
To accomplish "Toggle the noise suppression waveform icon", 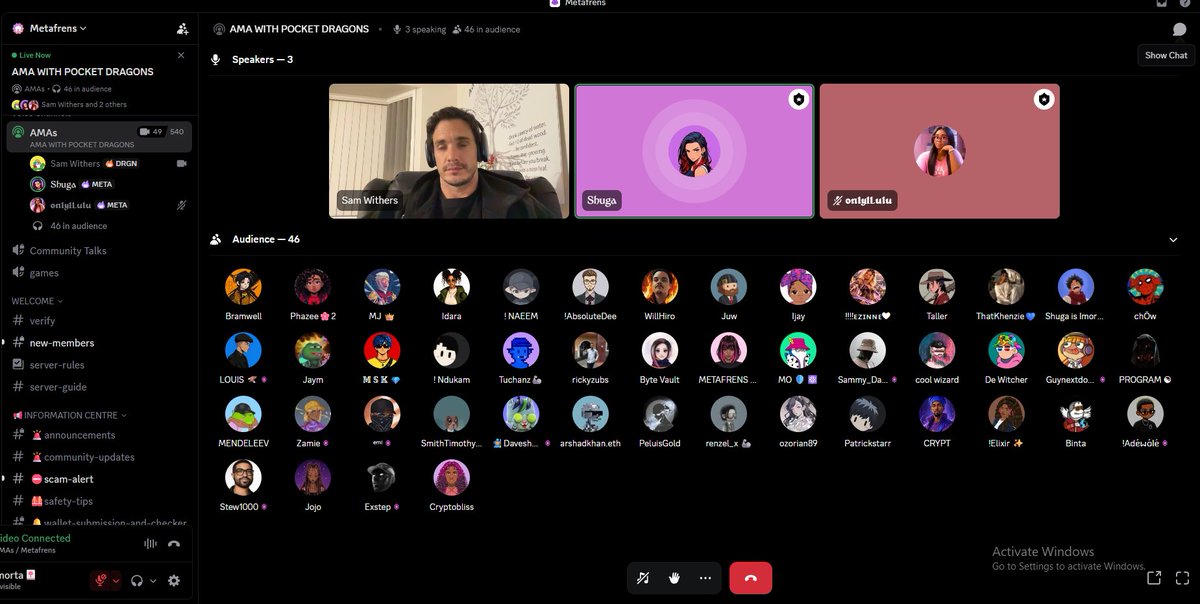I will [x=151, y=544].
